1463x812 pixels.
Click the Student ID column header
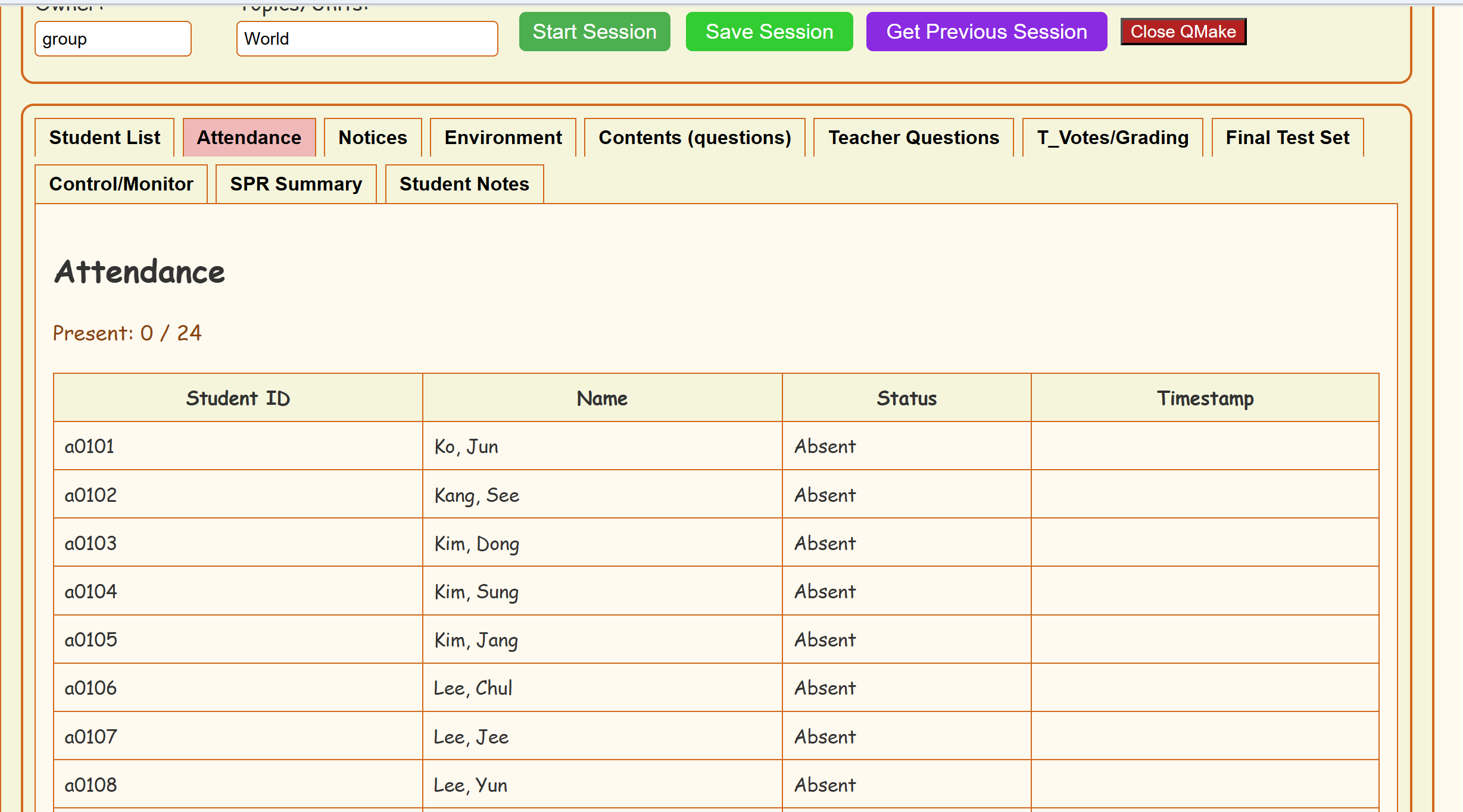[x=238, y=398]
